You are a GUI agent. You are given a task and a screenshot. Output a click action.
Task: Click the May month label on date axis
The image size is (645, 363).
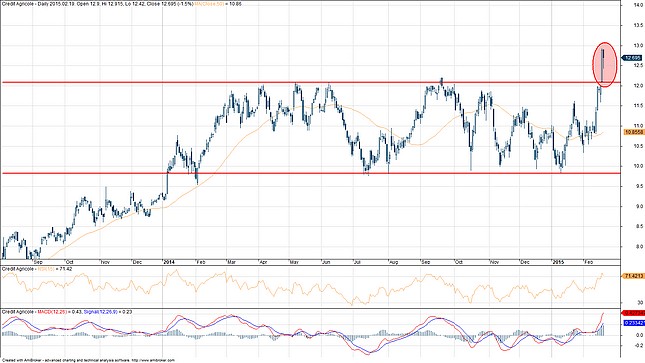click(294, 262)
